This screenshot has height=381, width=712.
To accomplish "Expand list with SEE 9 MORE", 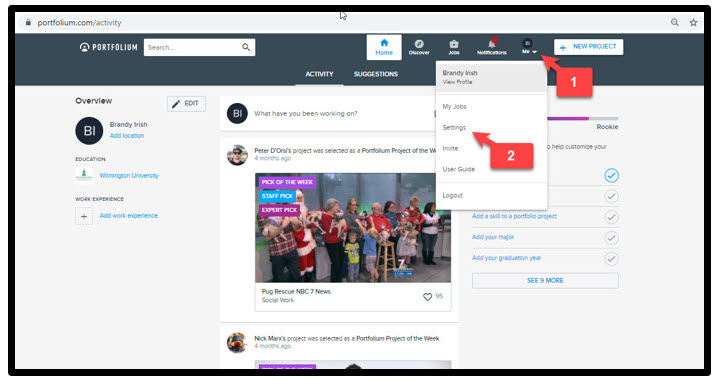I will click(x=545, y=281).
